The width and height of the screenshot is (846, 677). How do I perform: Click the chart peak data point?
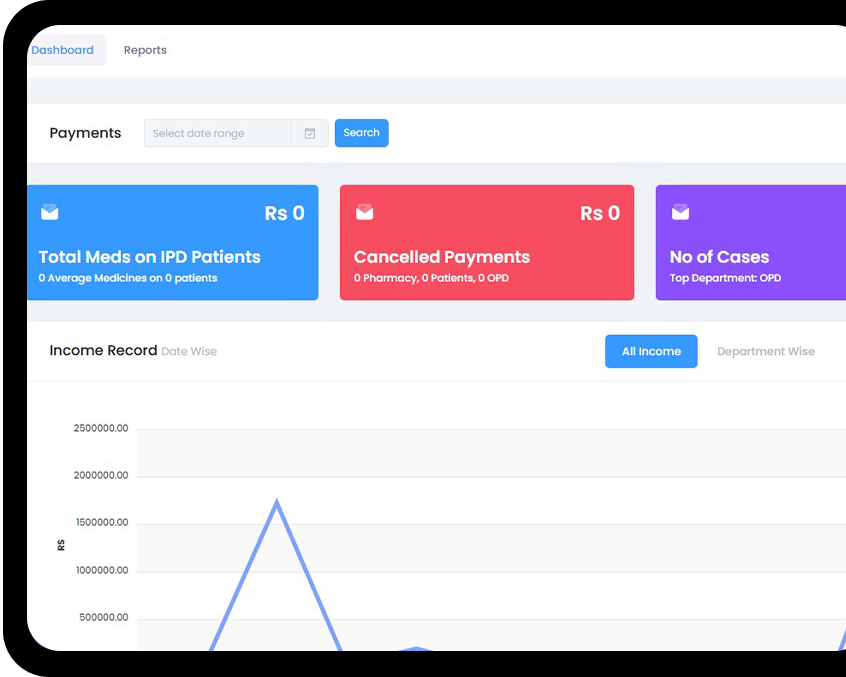tap(277, 500)
